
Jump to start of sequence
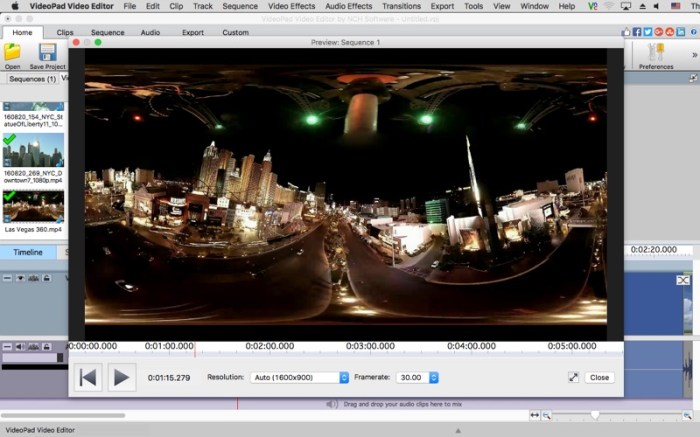88,377
